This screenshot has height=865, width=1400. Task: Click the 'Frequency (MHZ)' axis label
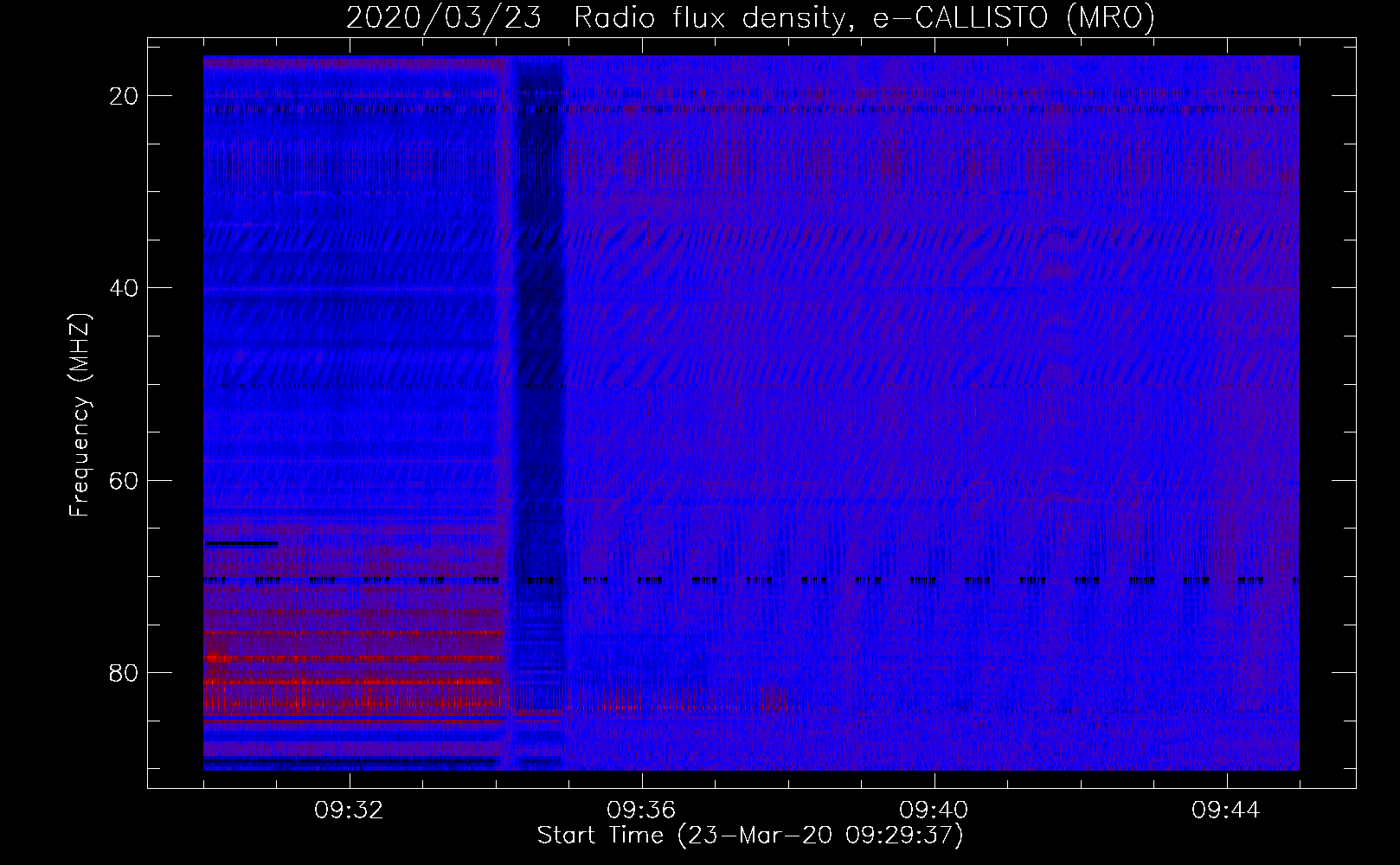pyautogui.click(x=80, y=415)
